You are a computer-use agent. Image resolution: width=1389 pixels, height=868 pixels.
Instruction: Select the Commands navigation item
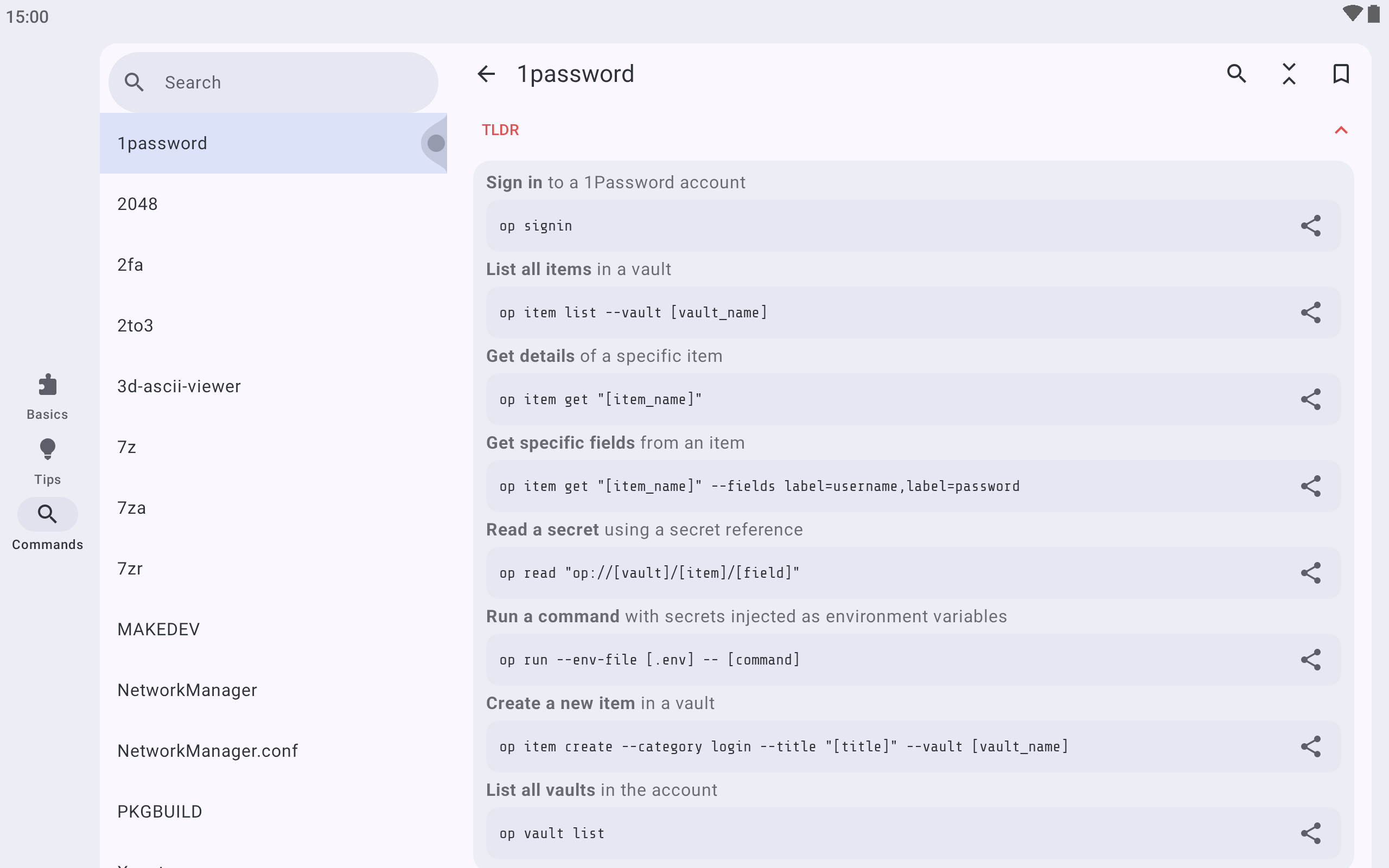pos(47,526)
